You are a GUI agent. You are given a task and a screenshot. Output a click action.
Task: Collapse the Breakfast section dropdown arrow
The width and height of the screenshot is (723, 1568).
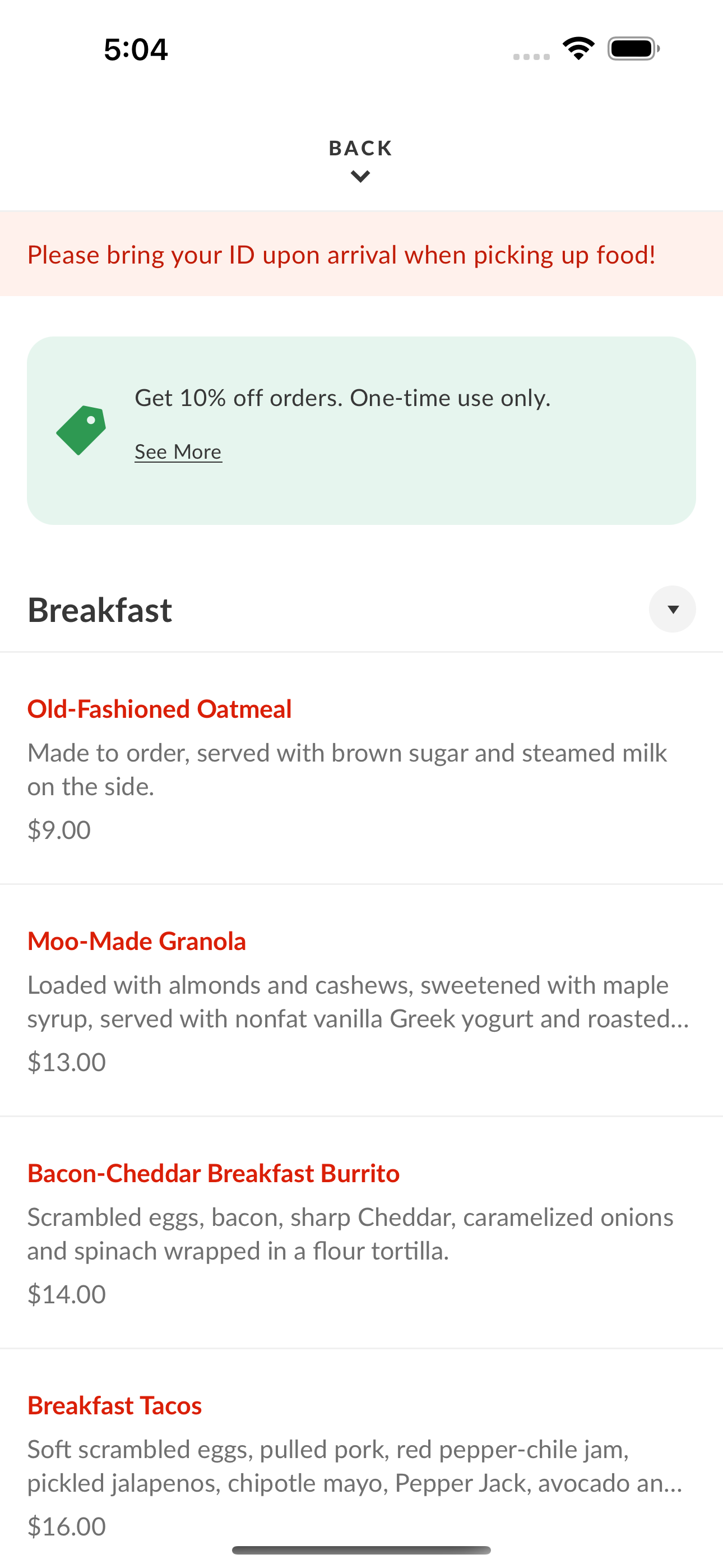click(673, 609)
